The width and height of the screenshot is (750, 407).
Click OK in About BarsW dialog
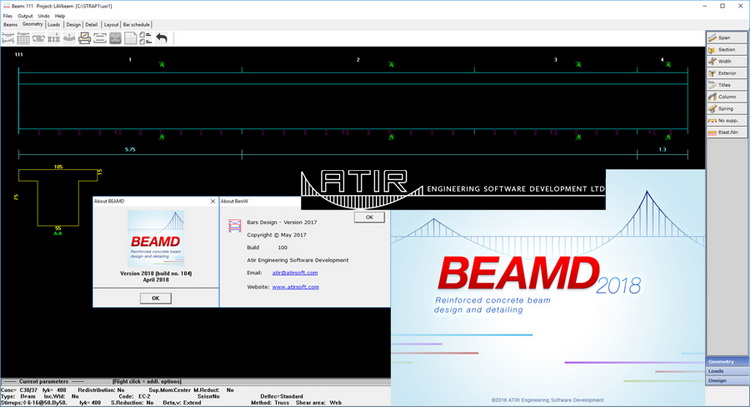(x=369, y=217)
